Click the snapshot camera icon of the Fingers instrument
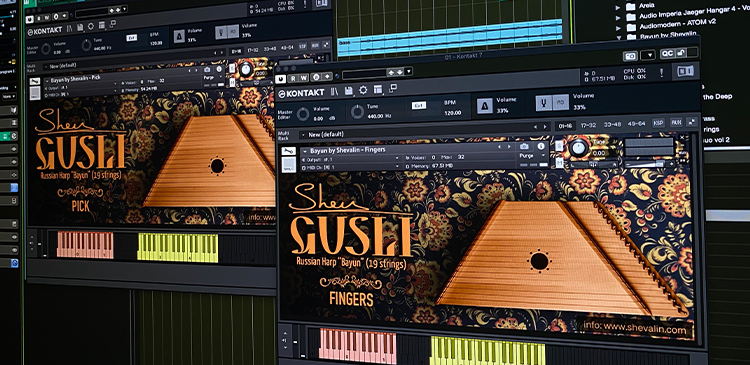Screen dimensions: 750x365 (x=524, y=147)
